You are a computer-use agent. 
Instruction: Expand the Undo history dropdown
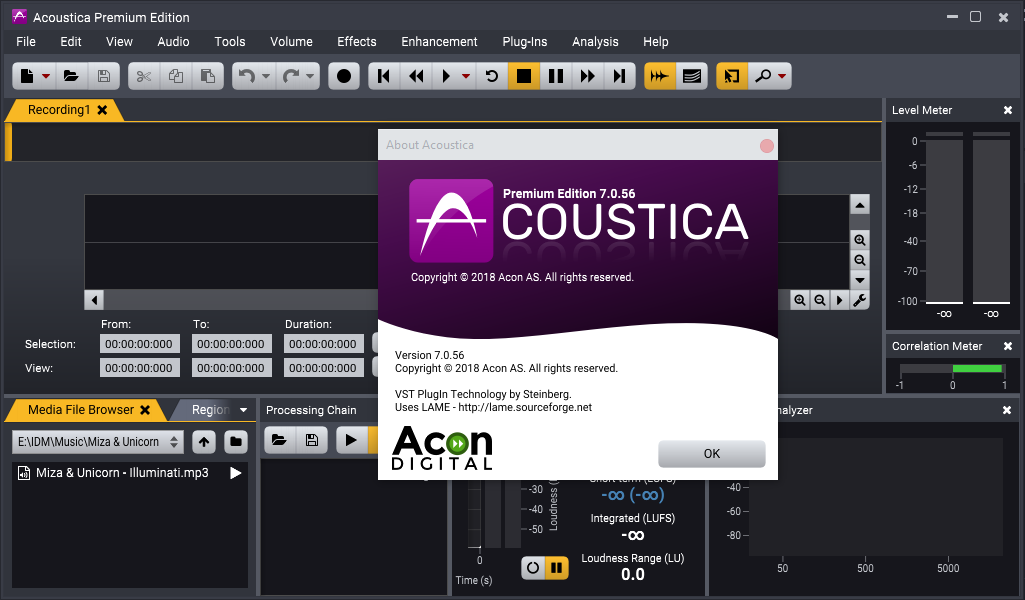(x=265, y=76)
